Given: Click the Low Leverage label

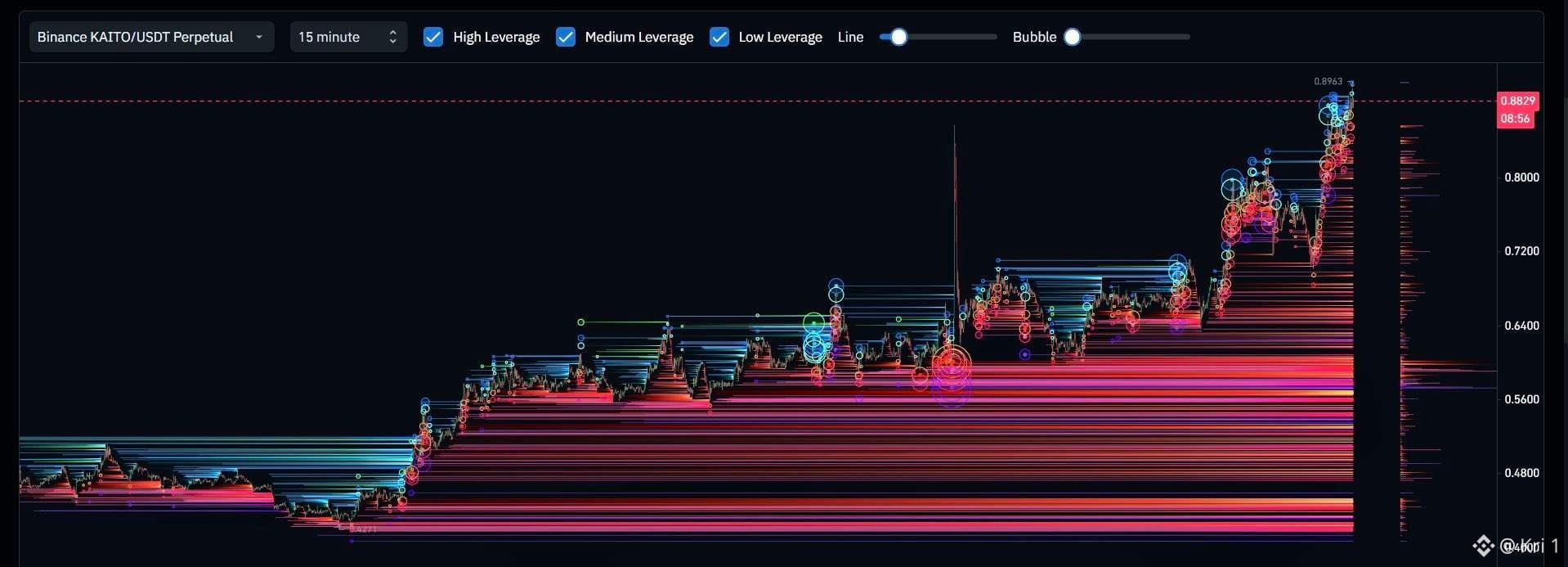Looking at the screenshot, I should point(780,37).
